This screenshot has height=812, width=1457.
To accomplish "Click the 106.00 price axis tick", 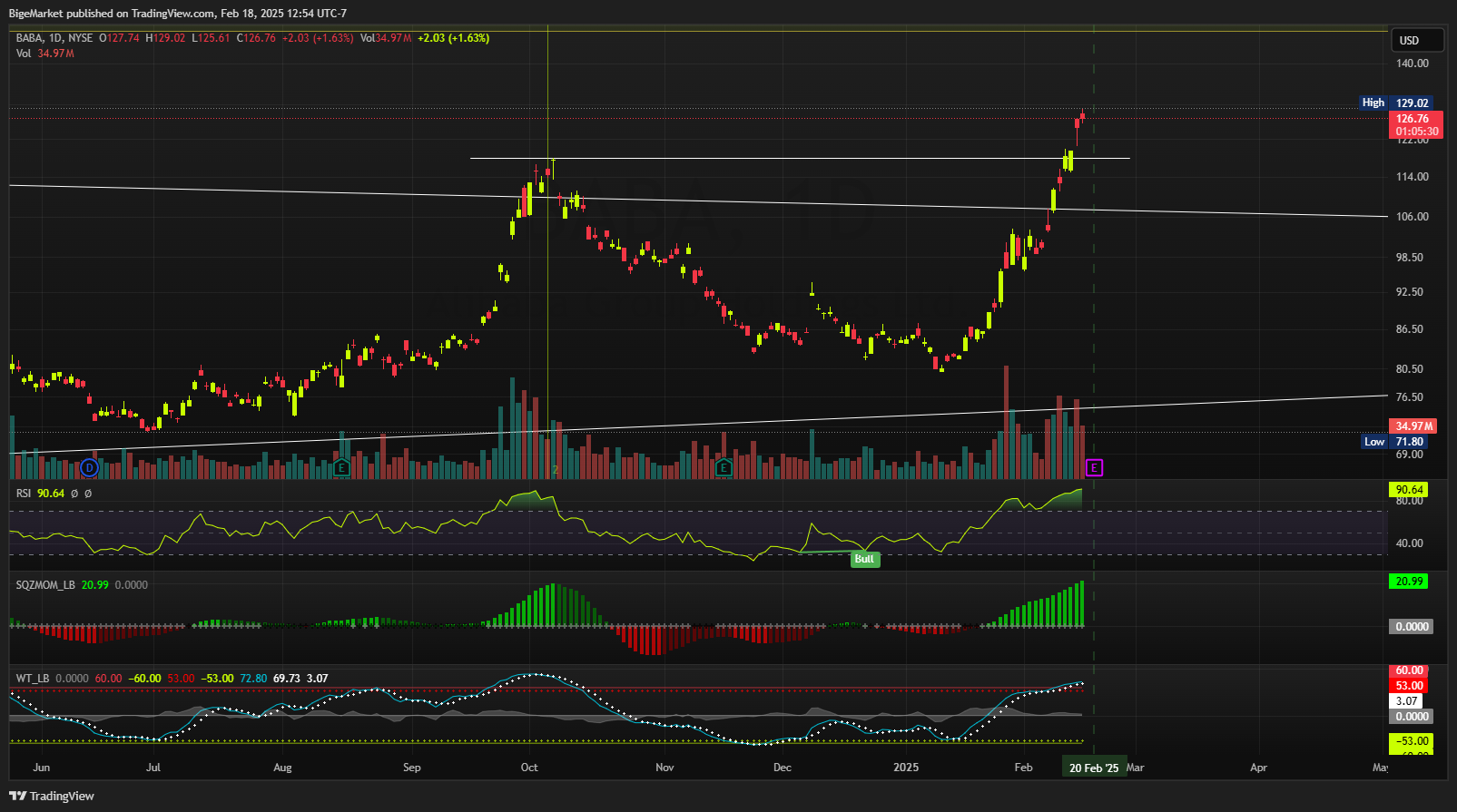I will [1413, 217].
